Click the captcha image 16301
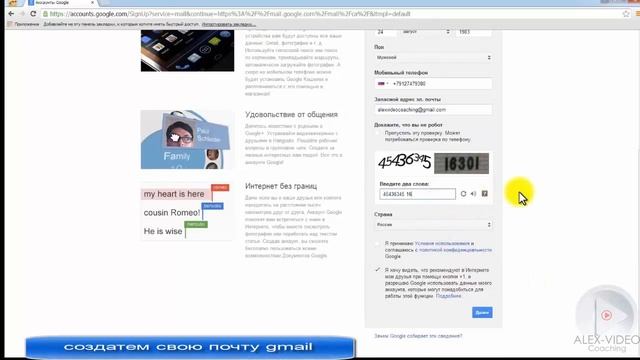 [461, 163]
